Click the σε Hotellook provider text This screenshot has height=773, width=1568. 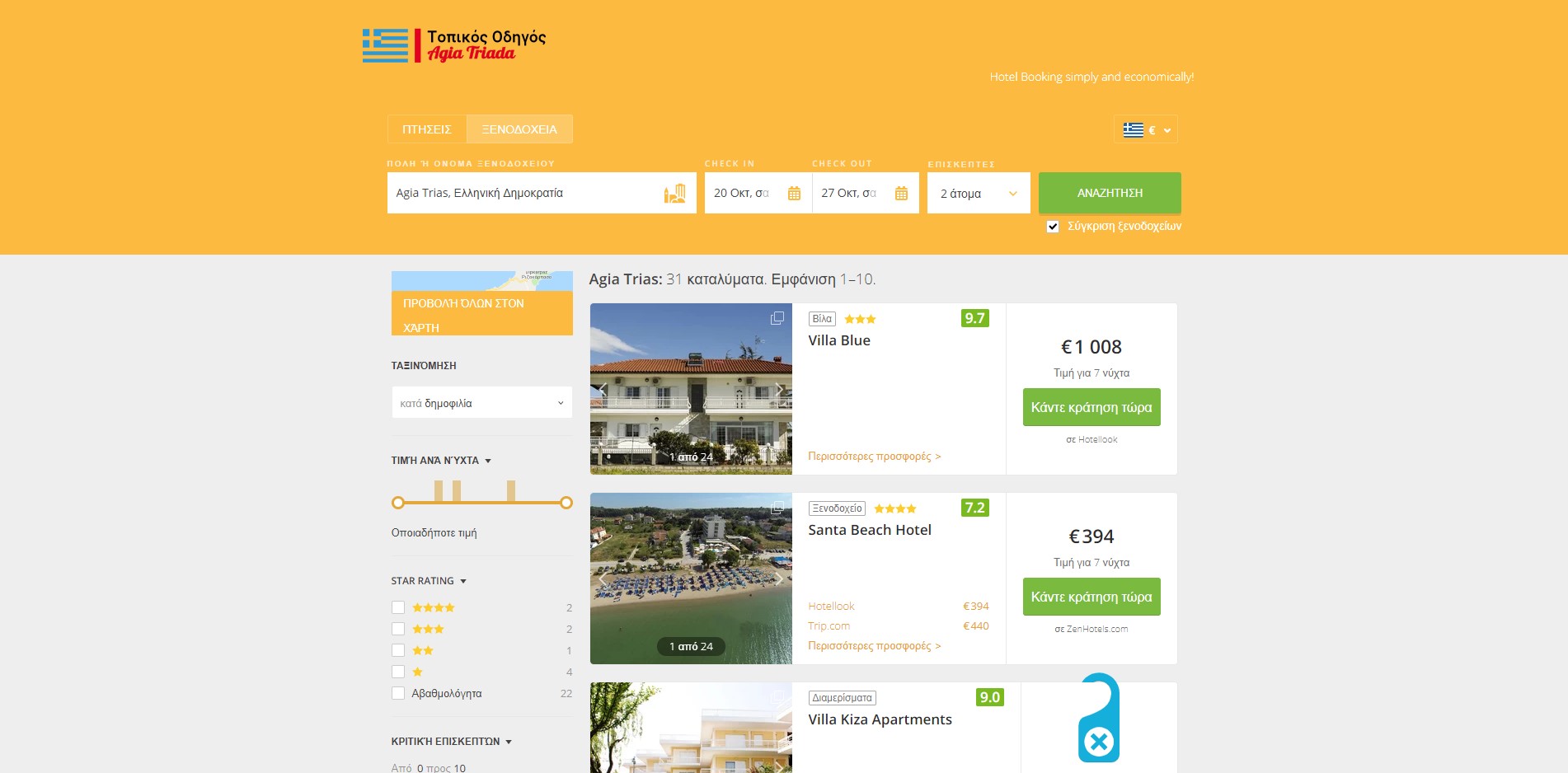click(x=1091, y=439)
